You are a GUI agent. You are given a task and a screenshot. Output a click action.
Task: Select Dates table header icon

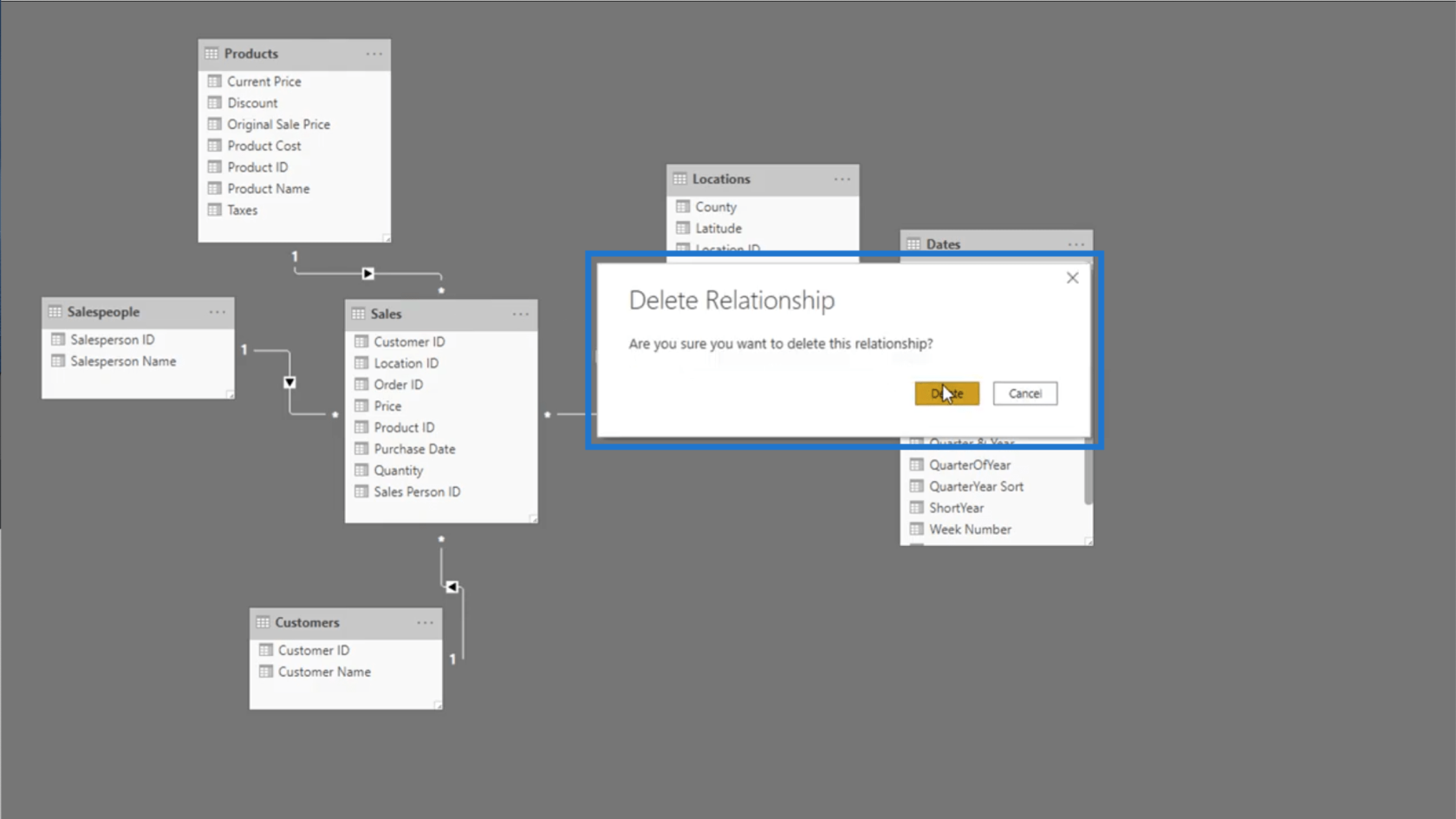coord(913,244)
